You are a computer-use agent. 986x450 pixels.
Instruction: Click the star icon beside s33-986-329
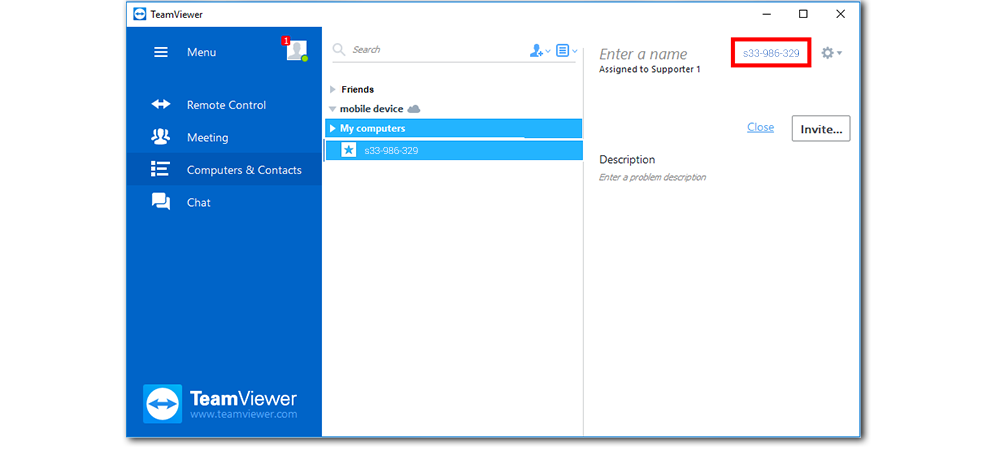(x=348, y=150)
